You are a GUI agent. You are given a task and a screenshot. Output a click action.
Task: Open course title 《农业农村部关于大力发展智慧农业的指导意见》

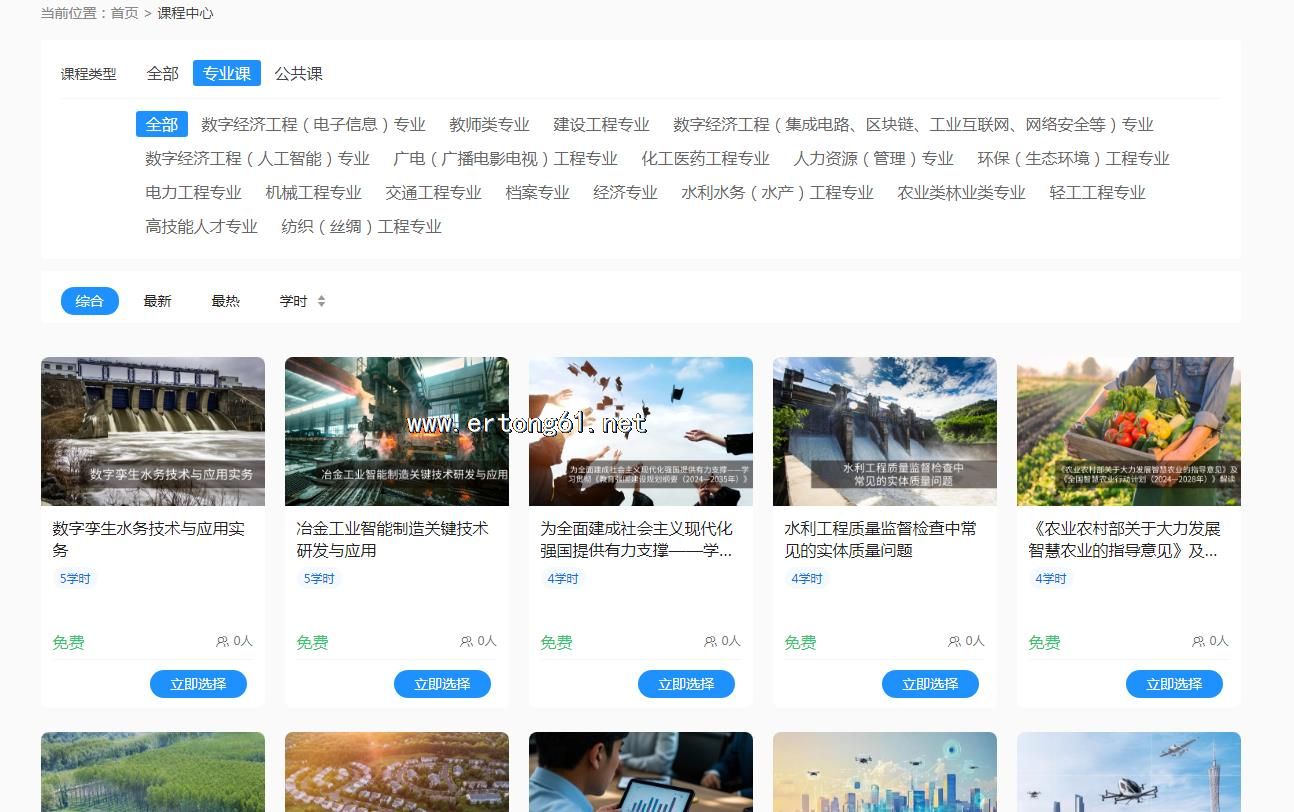pos(1124,539)
